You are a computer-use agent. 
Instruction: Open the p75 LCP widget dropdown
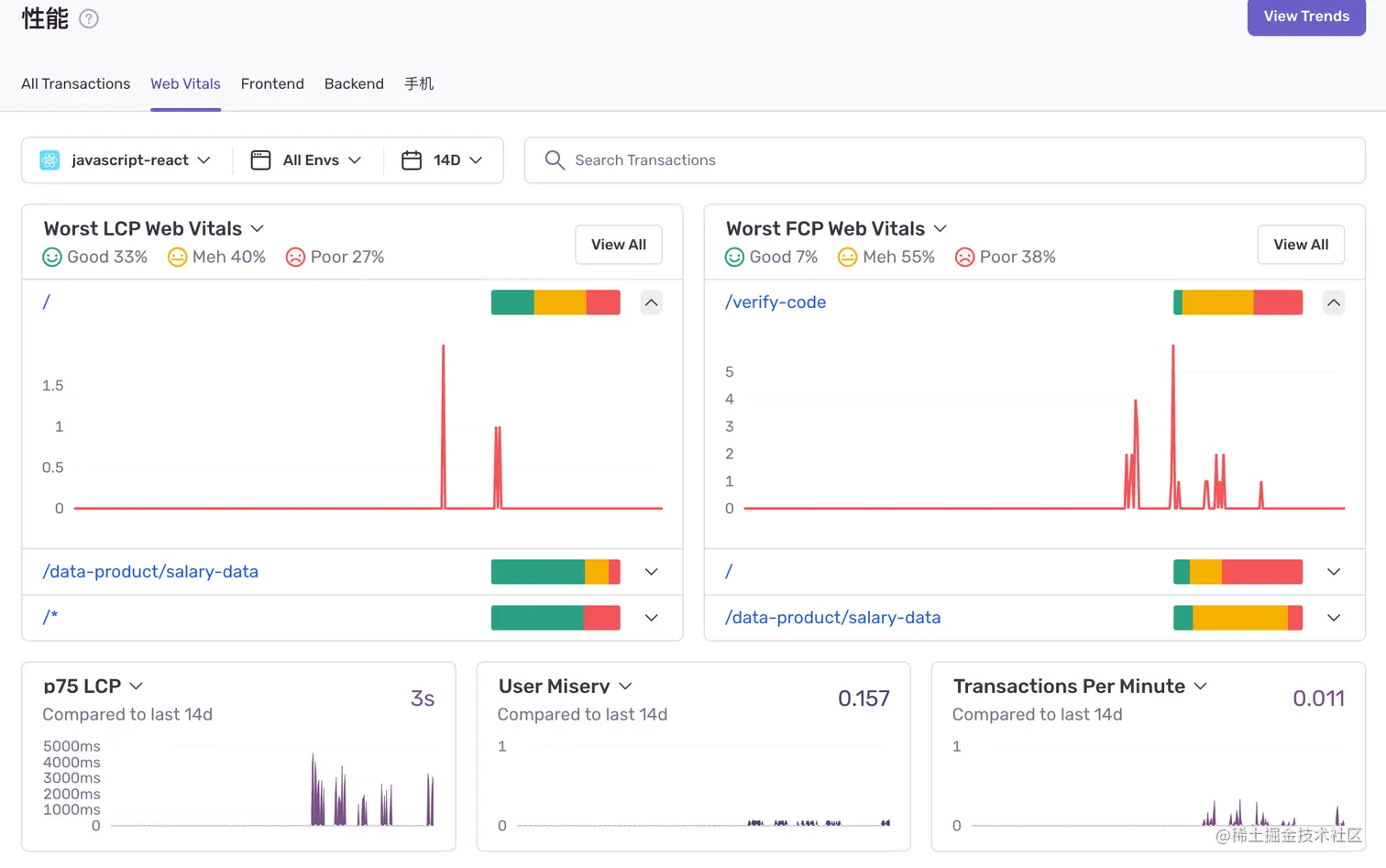(137, 686)
